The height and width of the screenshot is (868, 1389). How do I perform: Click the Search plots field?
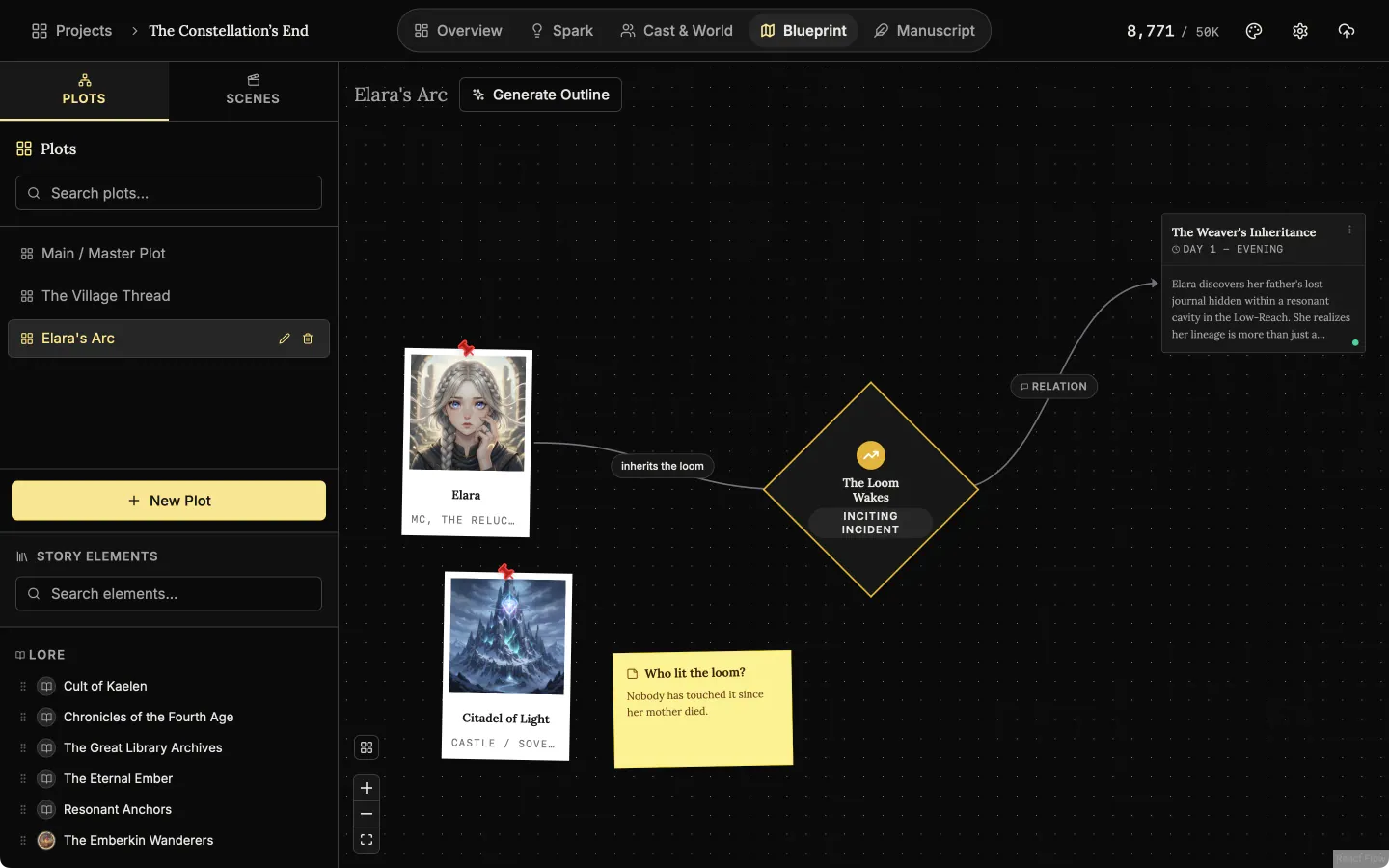coord(169,193)
